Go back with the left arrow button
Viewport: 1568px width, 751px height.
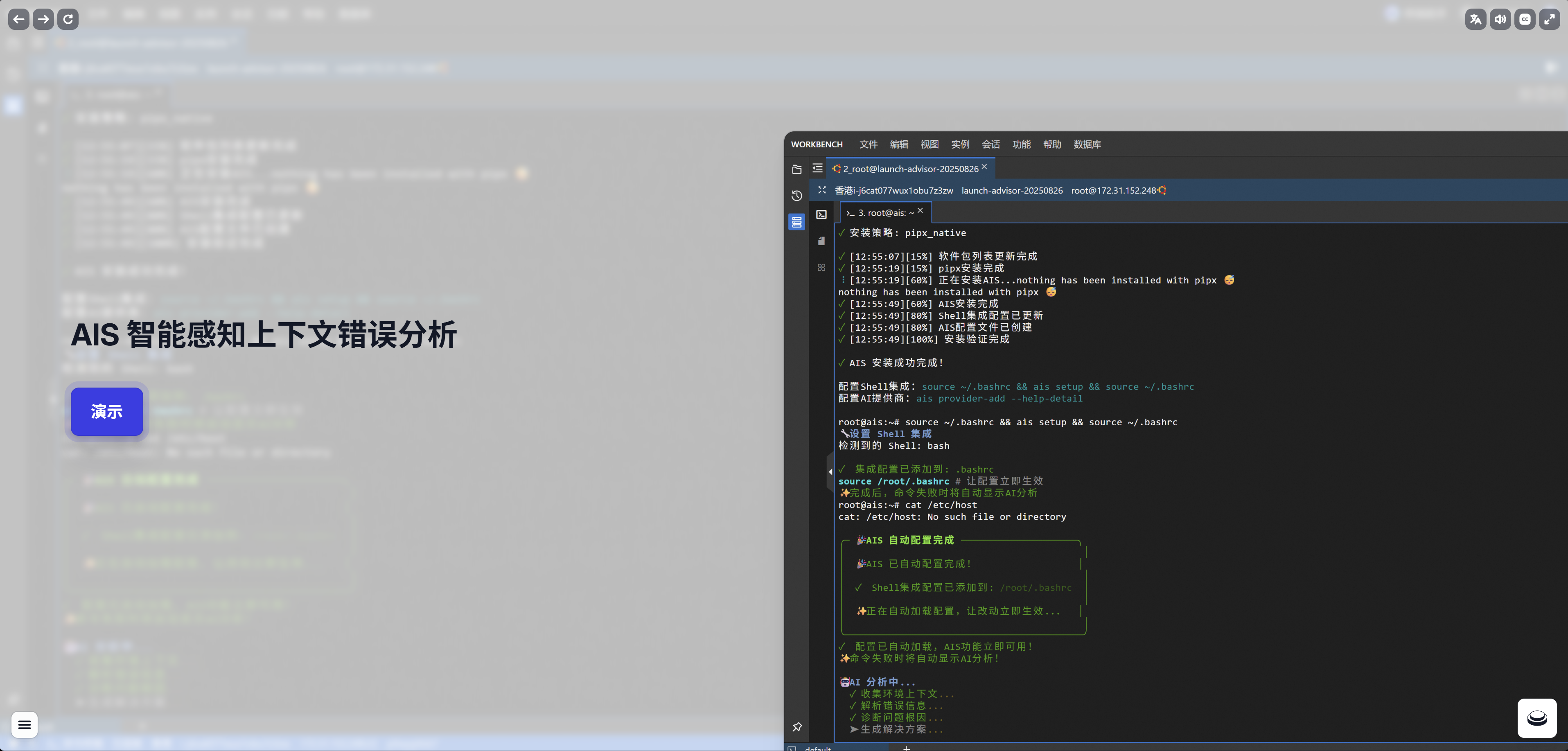[19, 19]
